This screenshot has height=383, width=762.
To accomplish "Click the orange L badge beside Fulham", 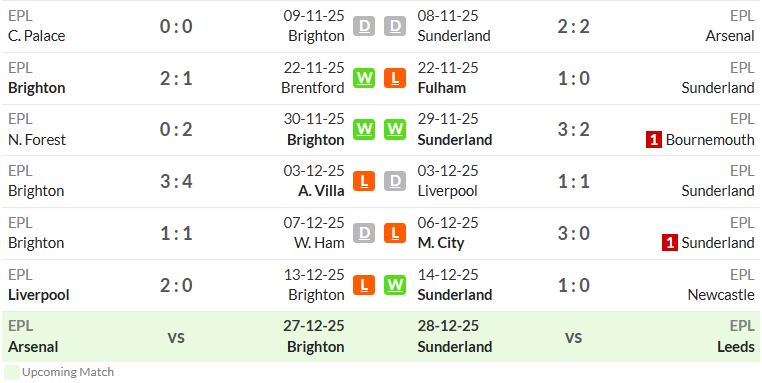I will (x=395, y=78).
